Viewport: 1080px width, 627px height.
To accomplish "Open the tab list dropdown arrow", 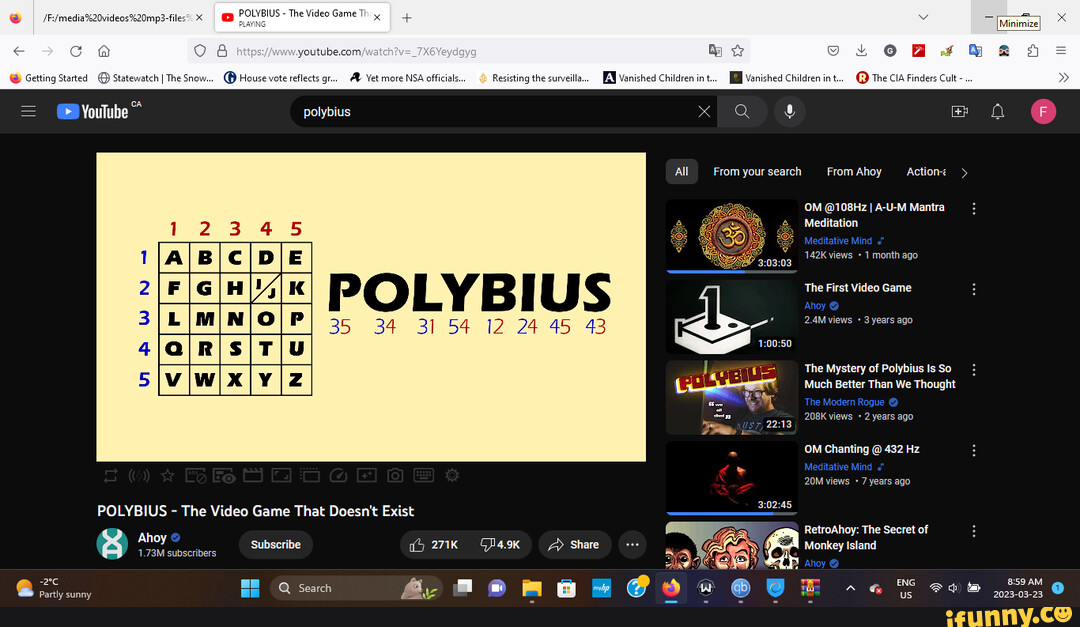I will tap(921, 18).
